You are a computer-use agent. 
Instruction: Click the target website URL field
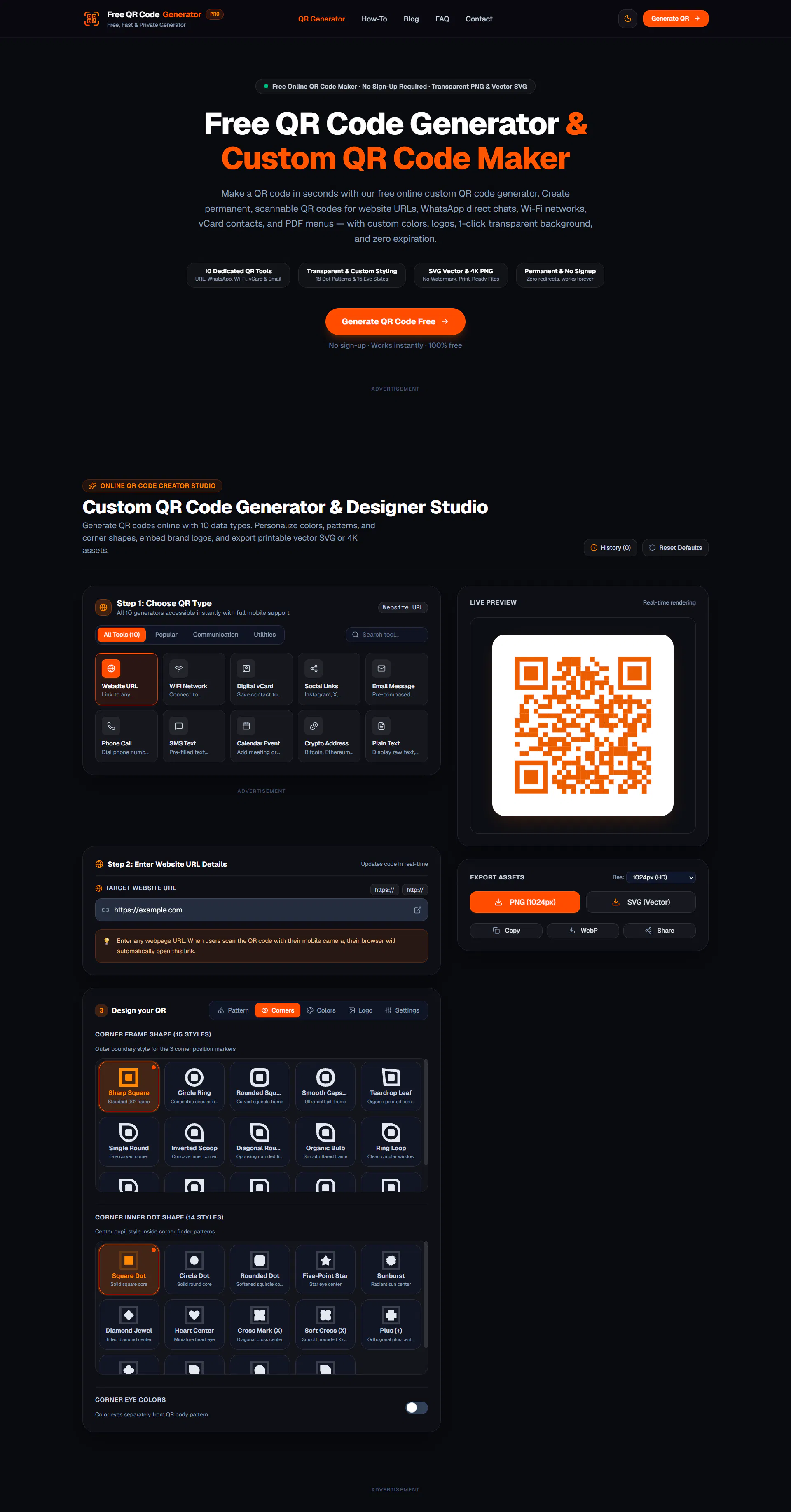click(261, 910)
